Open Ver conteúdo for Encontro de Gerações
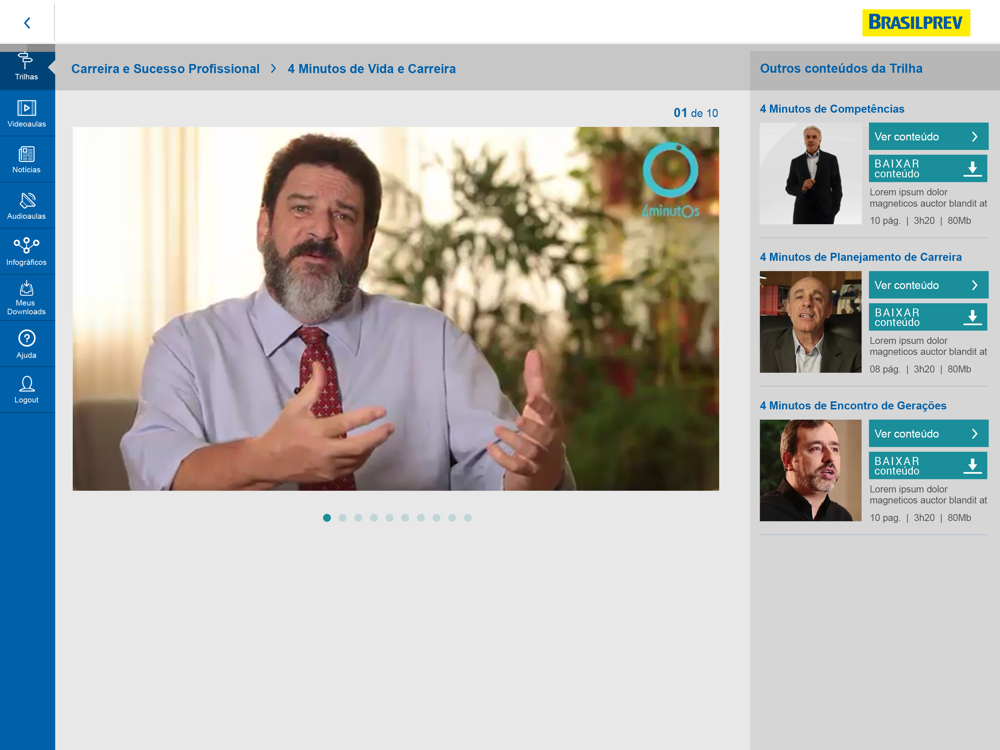 (x=928, y=434)
